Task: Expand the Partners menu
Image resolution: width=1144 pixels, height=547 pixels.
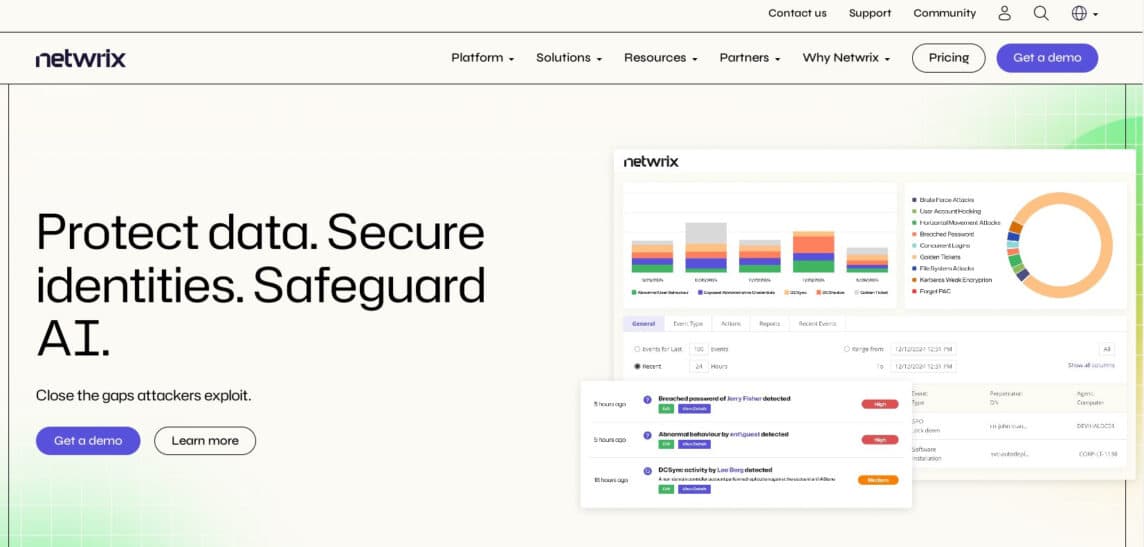Action: [749, 58]
